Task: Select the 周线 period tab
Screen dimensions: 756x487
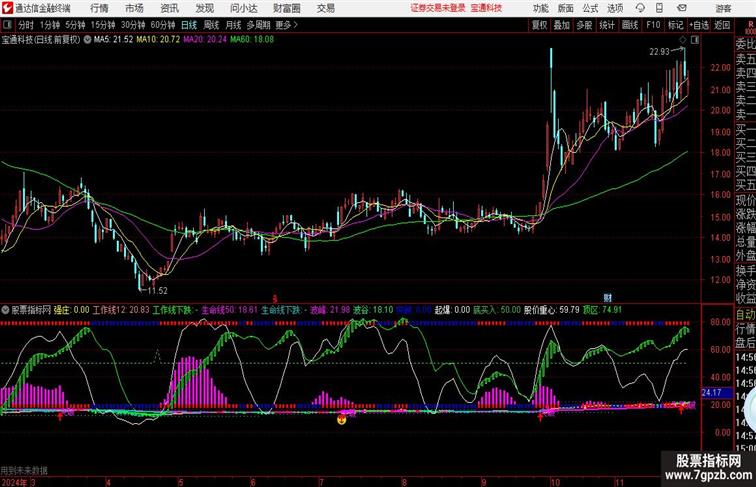Action: (211, 25)
